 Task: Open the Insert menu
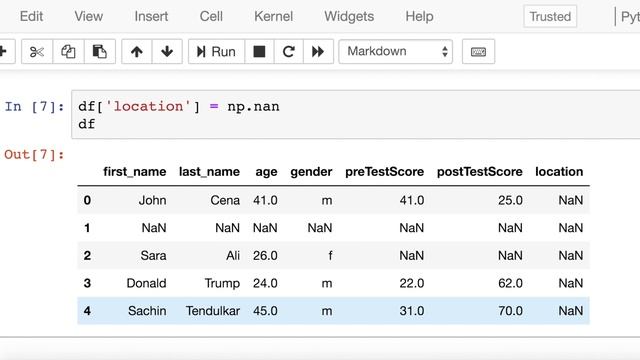point(151,16)
